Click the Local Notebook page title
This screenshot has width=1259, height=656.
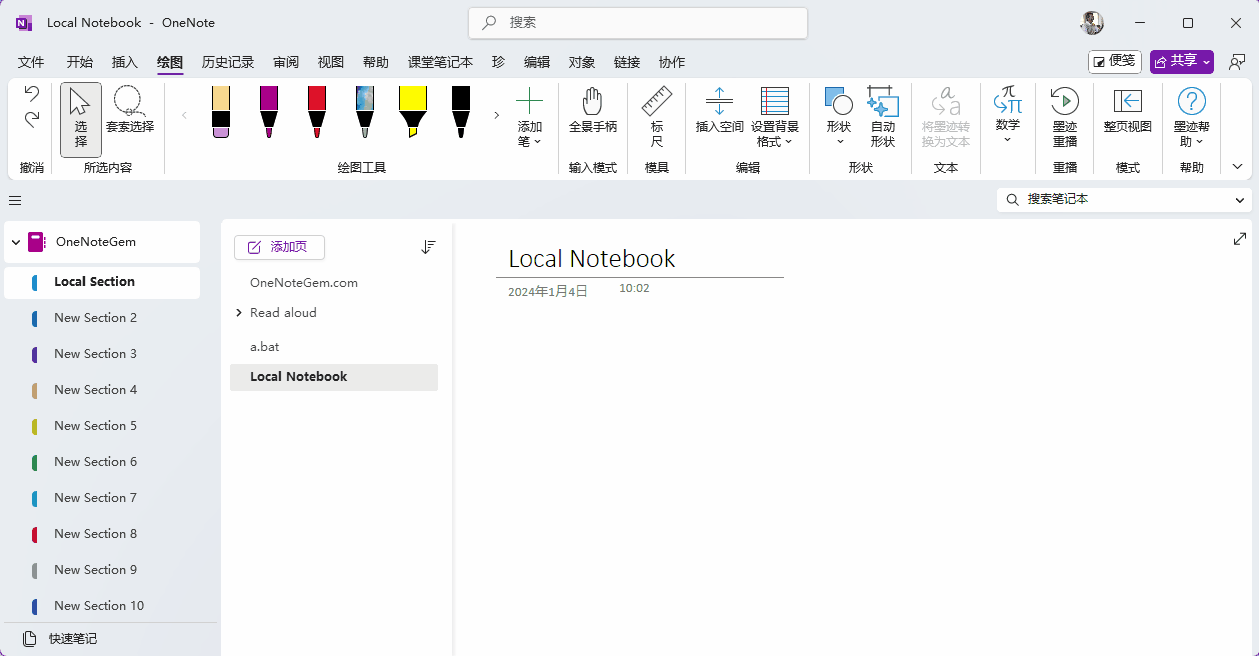pos(592,259)
